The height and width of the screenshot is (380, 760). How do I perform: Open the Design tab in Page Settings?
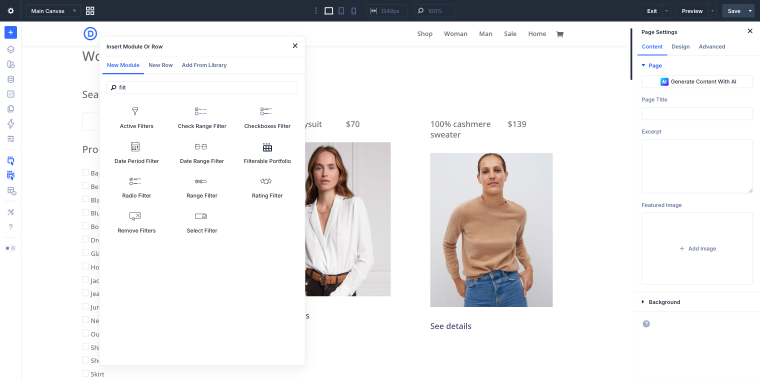[x=681, y=47]
